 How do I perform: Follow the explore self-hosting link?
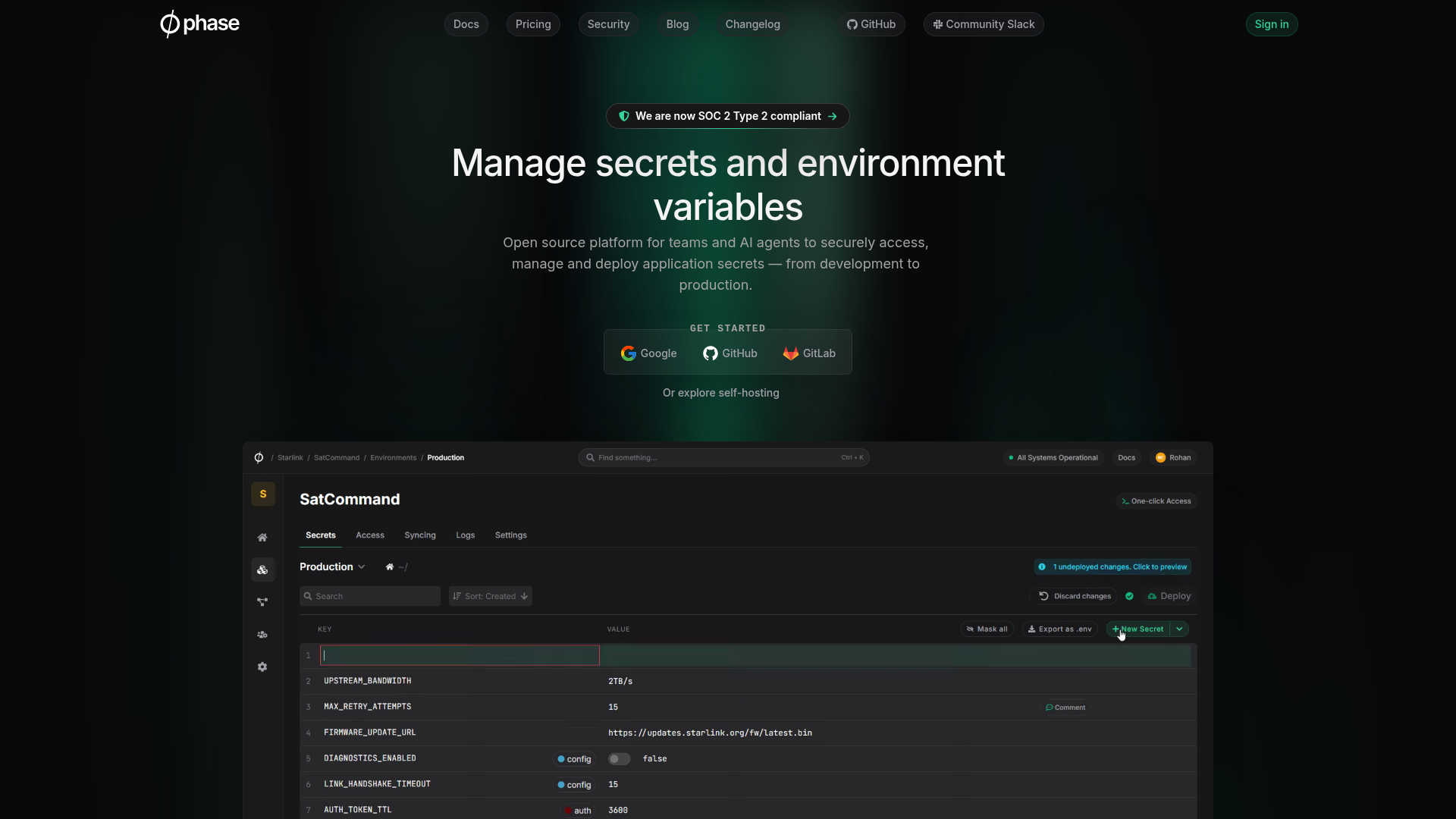[720, 393]
